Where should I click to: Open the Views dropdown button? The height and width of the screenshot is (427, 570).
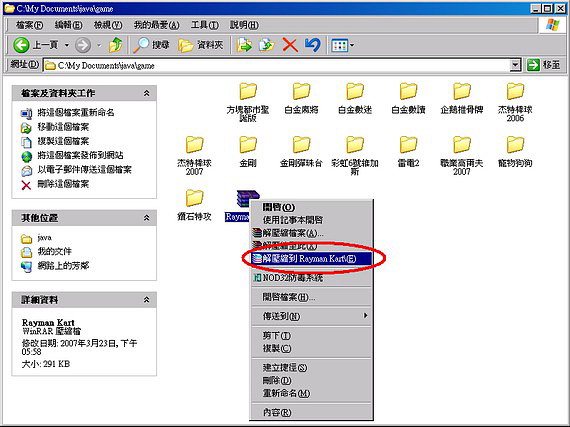click(342, 45)
